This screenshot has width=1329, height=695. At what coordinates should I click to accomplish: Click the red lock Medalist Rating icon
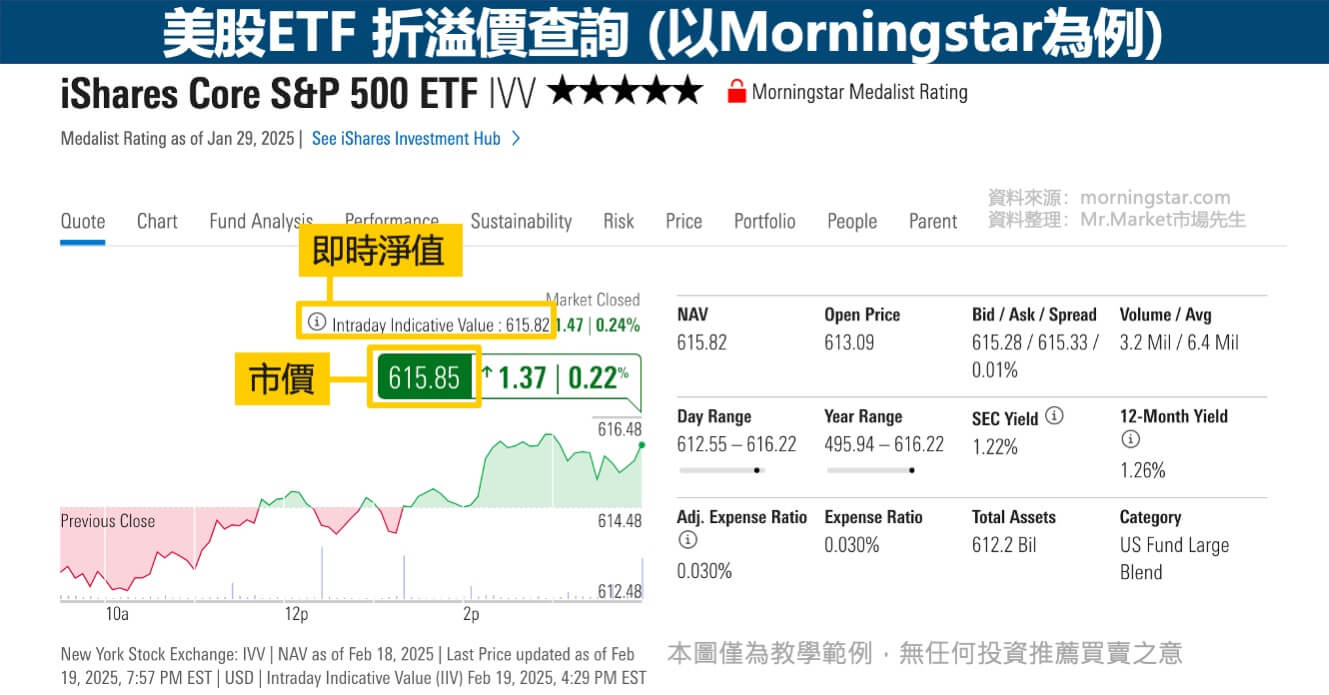point(737,91)
